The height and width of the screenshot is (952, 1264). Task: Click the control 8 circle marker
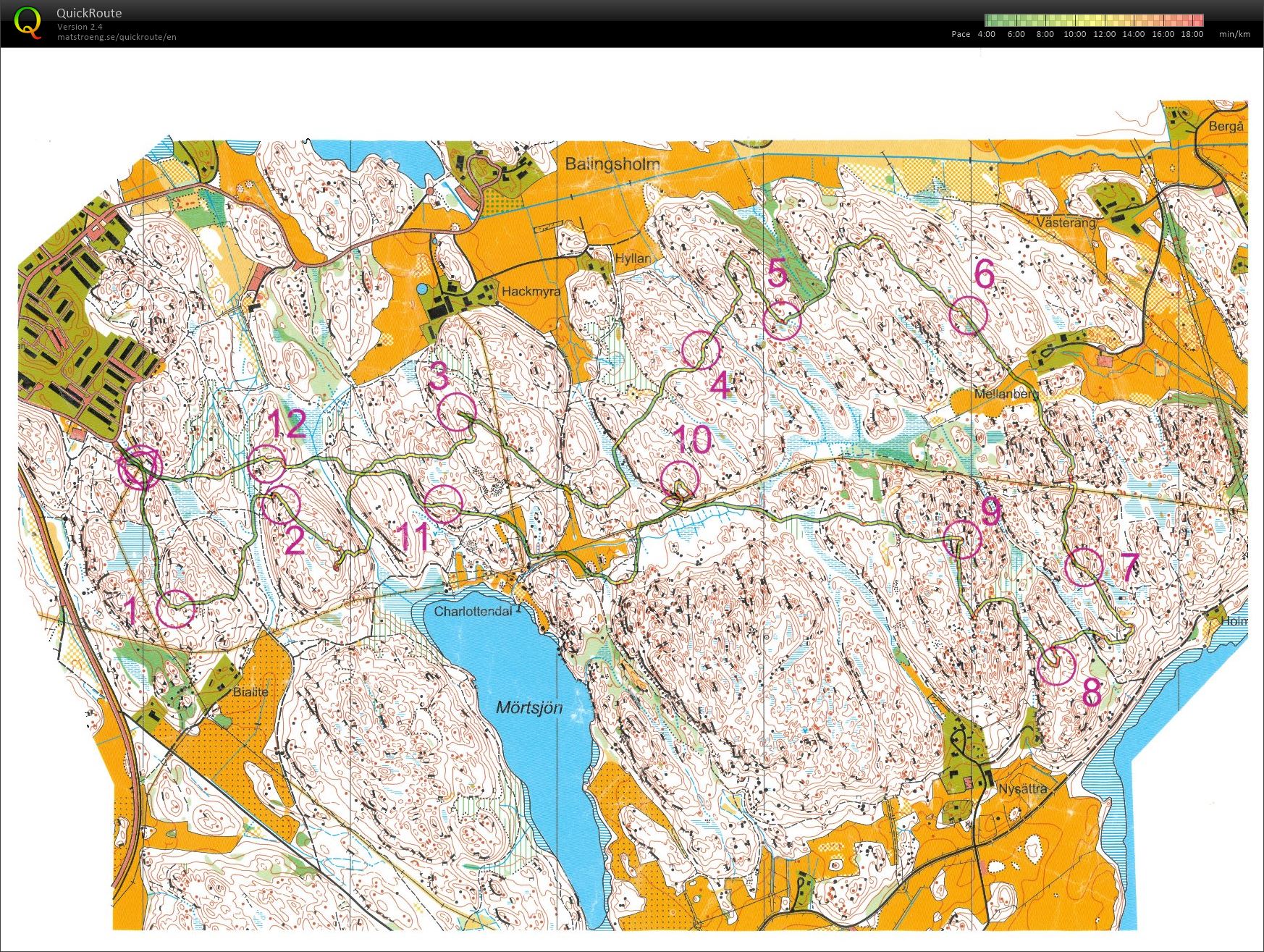[1056, 665]
